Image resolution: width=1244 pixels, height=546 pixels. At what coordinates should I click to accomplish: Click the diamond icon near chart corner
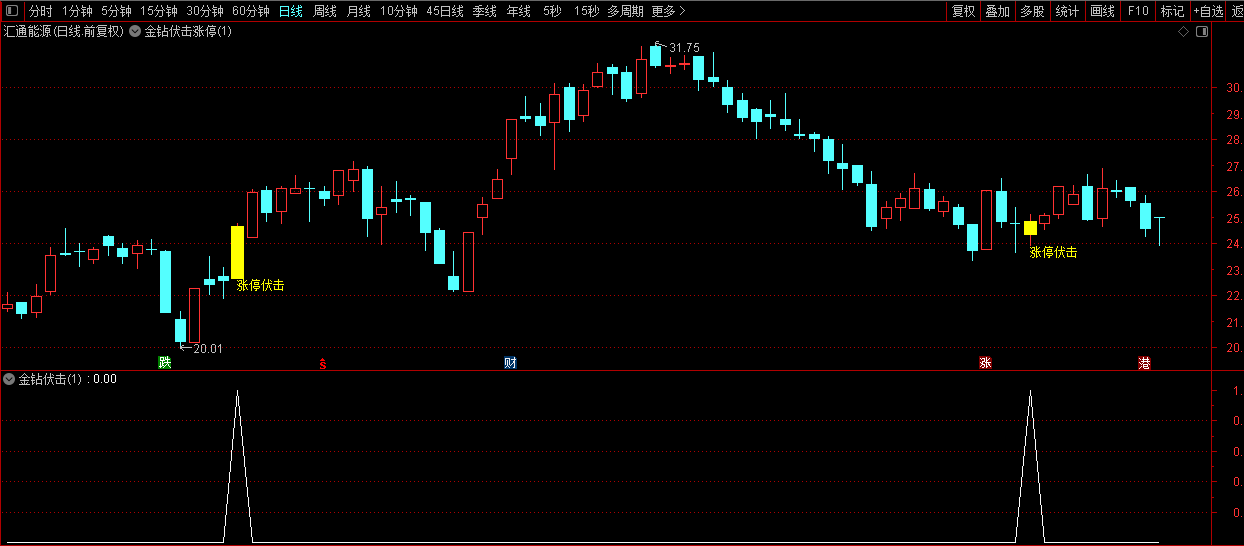click(1183, 32)
